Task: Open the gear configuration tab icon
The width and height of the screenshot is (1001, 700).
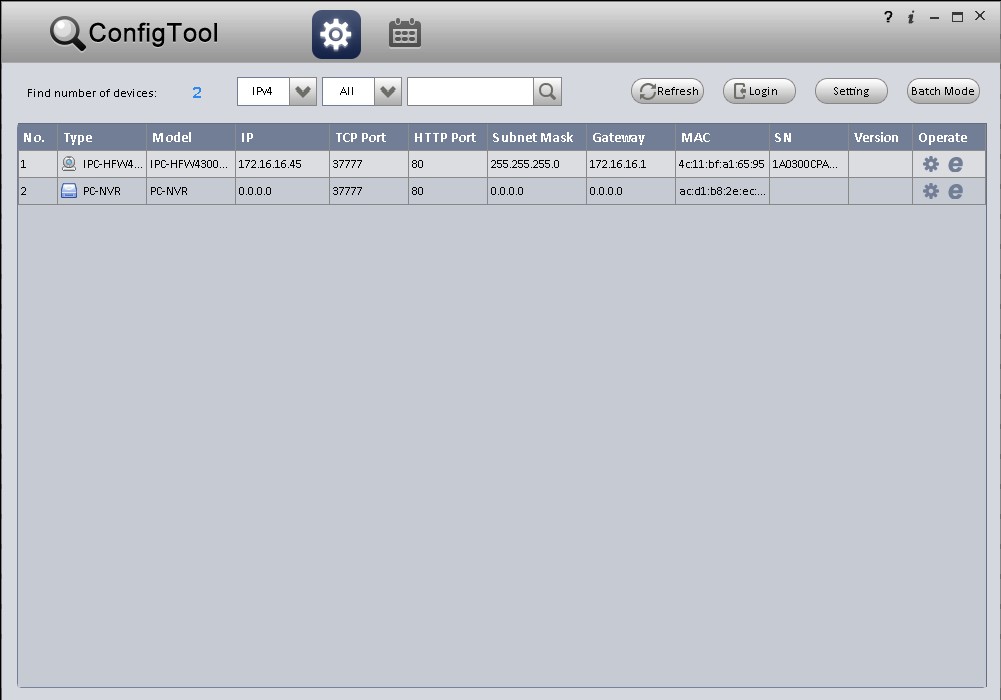Action: point(336,34)
